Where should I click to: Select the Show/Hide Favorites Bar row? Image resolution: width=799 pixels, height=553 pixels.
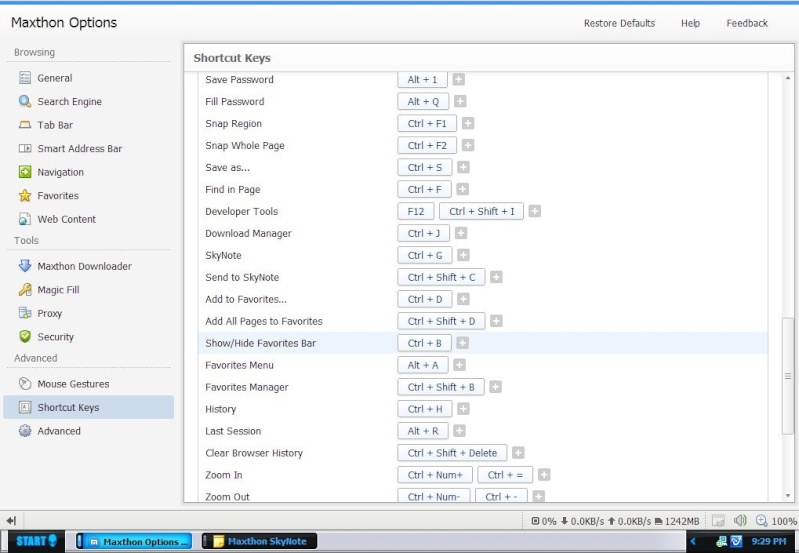tap(482, 343)
